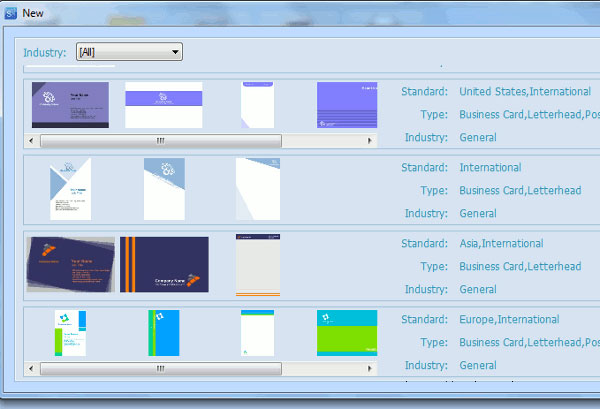Select light blue vertical card back thumbnail
Screen dimensions: 600x409
164,189
